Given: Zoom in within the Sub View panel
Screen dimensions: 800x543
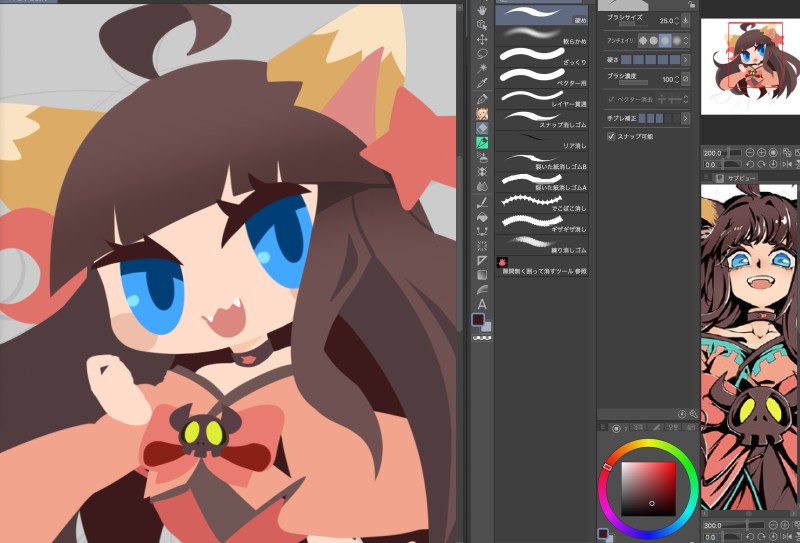Looking at the screenshot, I should pos(785,525).
